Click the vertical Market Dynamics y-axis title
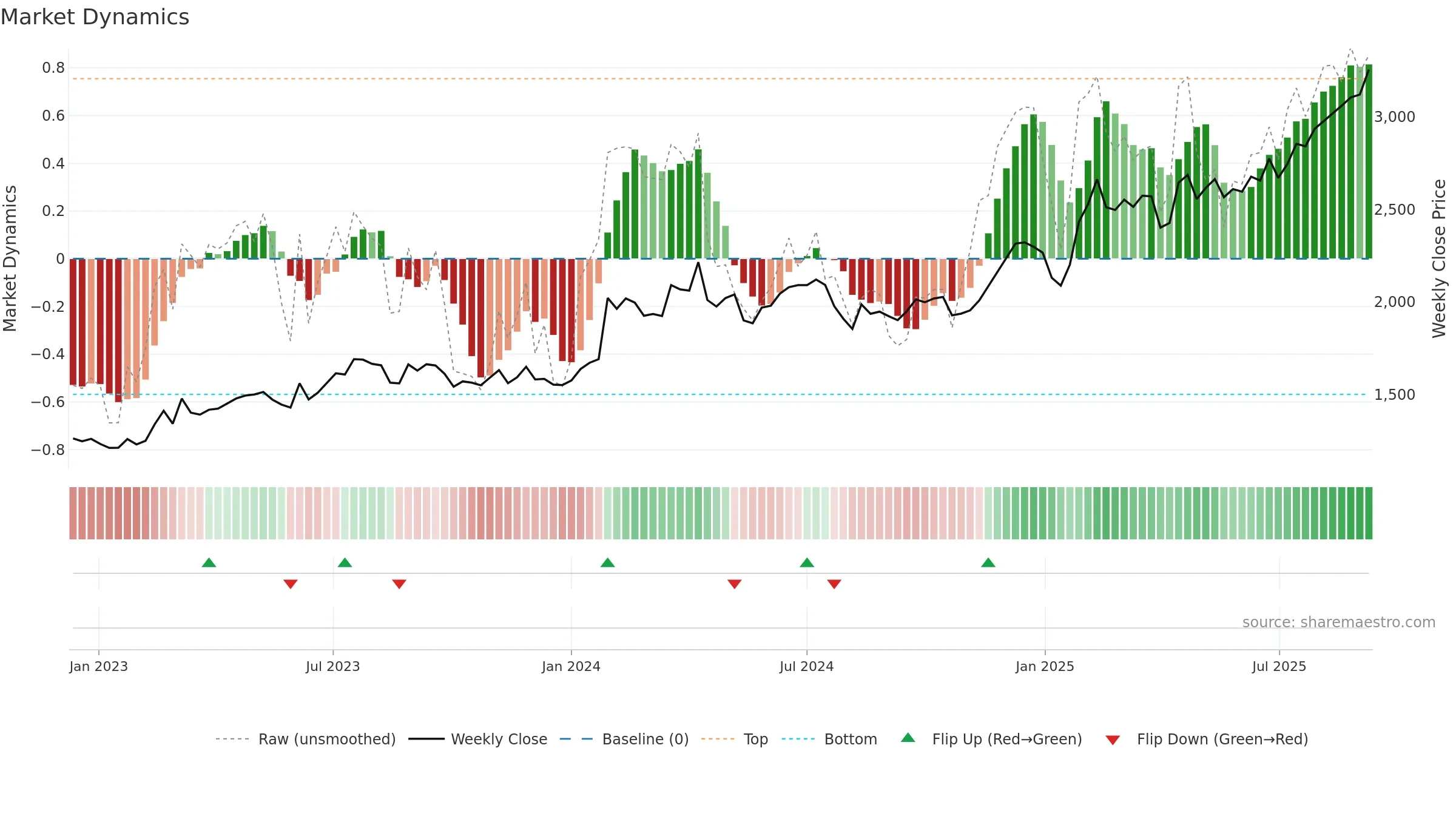This screenshot has height=819, width=1456. click(10, 258)
